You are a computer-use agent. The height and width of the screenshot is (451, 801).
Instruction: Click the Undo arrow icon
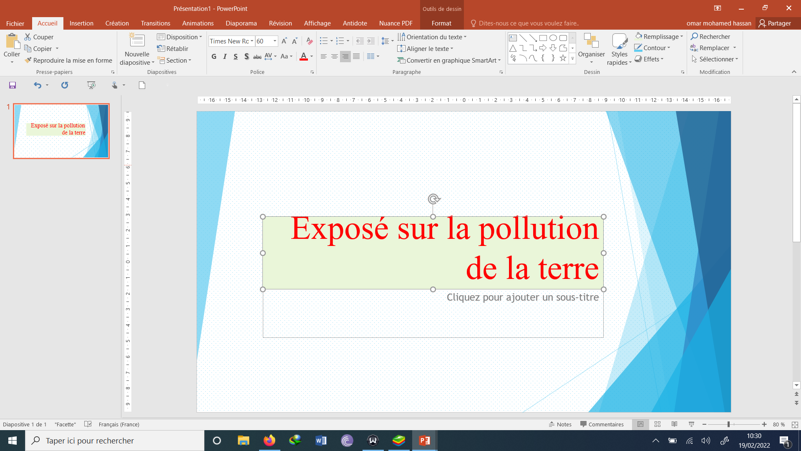point(37,85)
